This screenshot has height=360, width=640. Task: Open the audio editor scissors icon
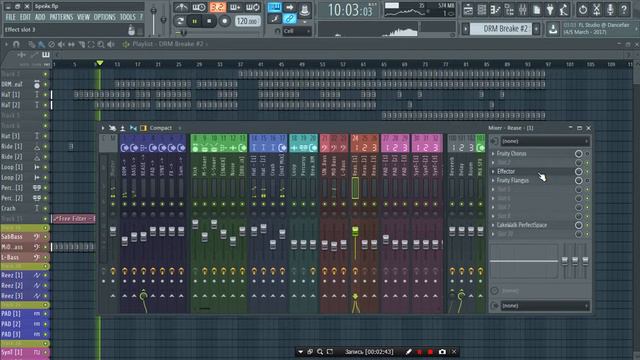coord(597,10)
